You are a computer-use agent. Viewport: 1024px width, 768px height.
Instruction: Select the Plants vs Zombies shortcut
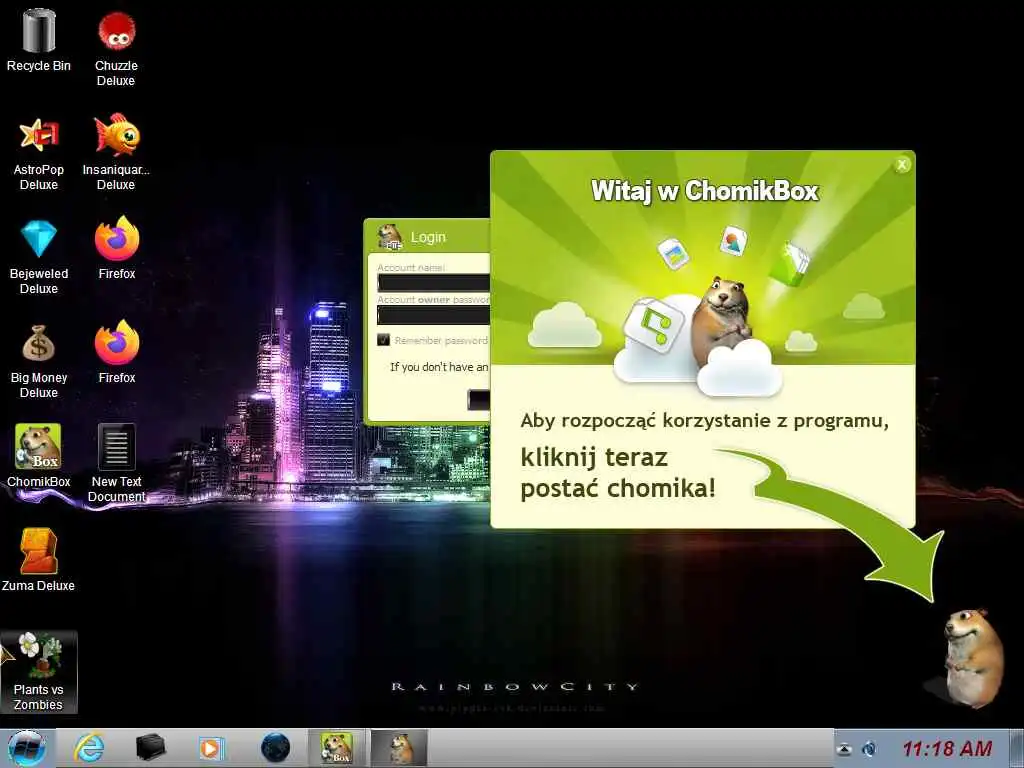(39, 672)
